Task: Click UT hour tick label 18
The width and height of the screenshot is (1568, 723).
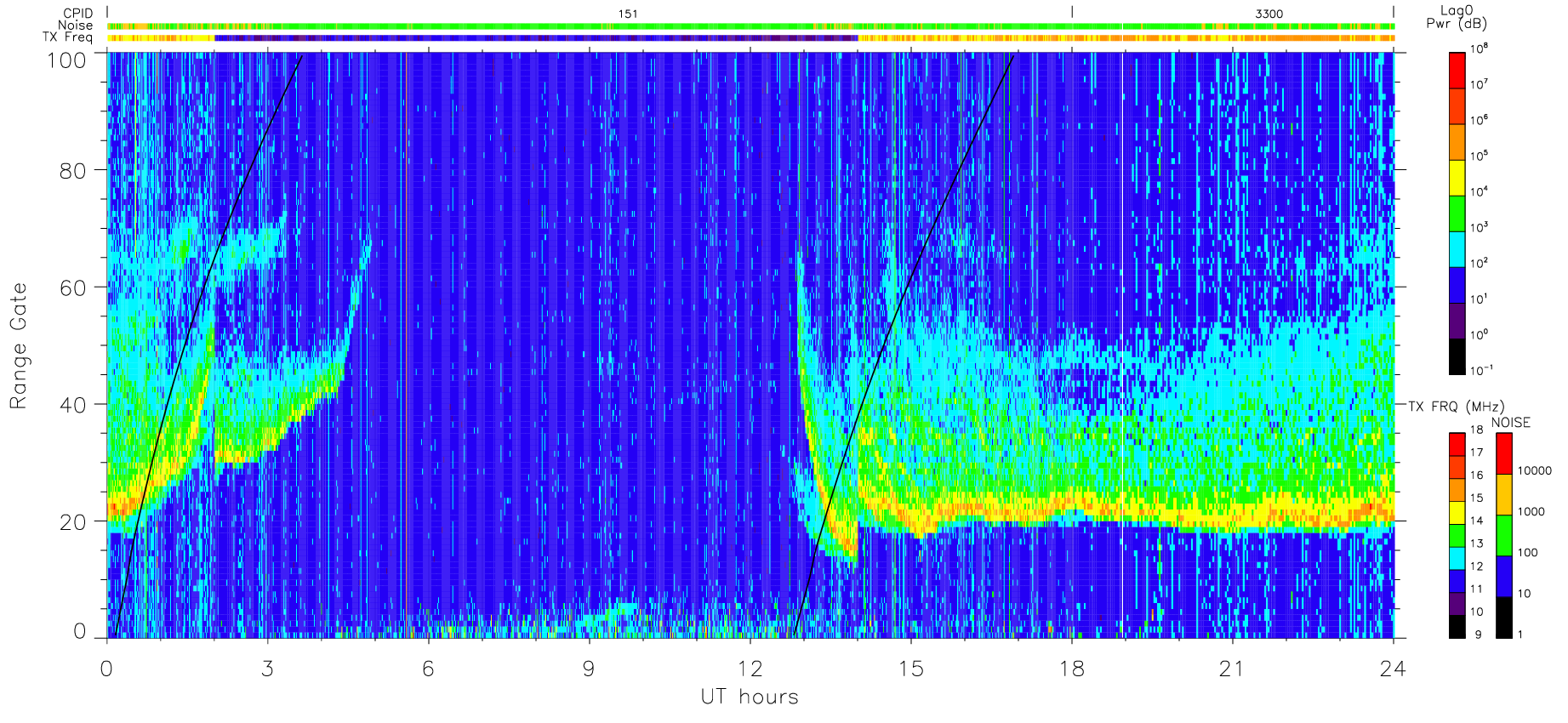Action: click(x=1071, y=669)
